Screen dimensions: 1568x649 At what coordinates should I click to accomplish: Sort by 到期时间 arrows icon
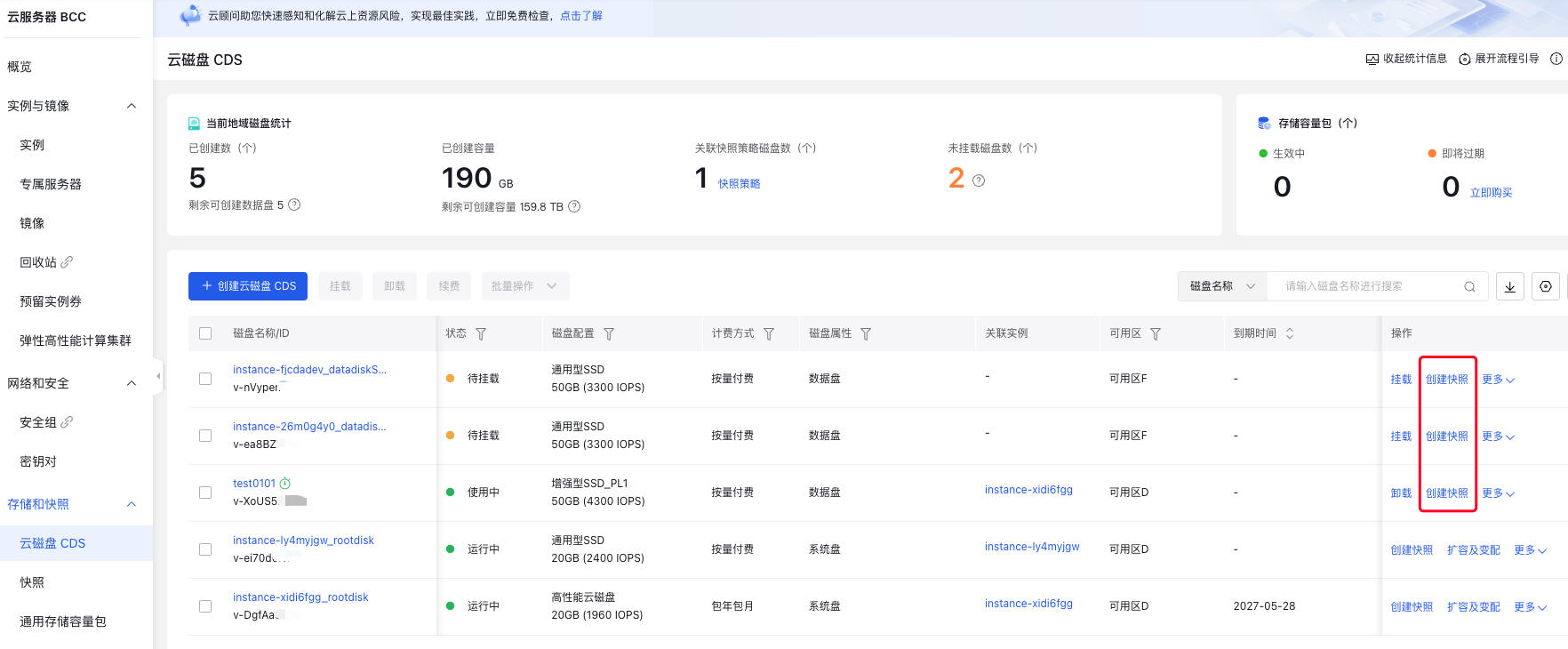(x=1290, y=333)
